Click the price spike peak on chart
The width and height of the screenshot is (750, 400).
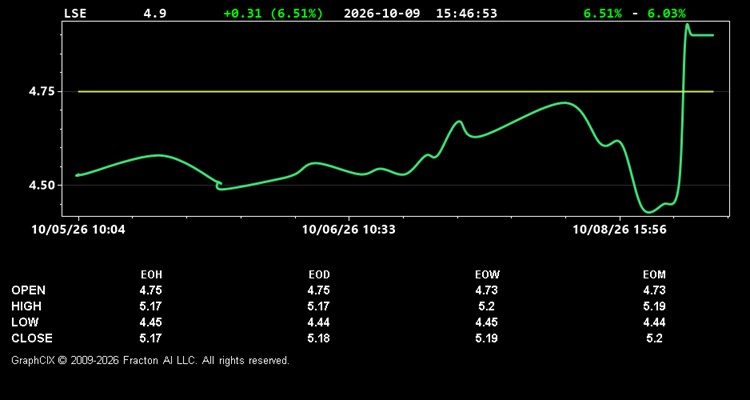[687, 25]
